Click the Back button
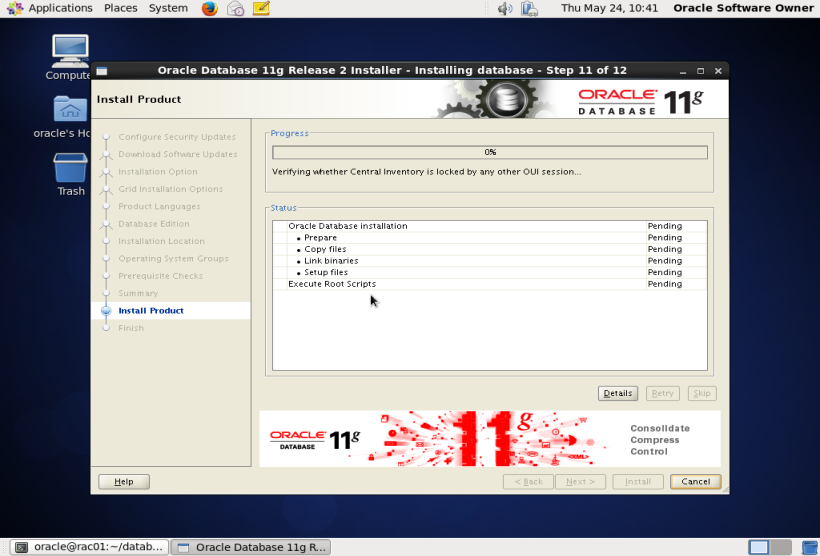This screenshot has height=556, width=820. 528,482
